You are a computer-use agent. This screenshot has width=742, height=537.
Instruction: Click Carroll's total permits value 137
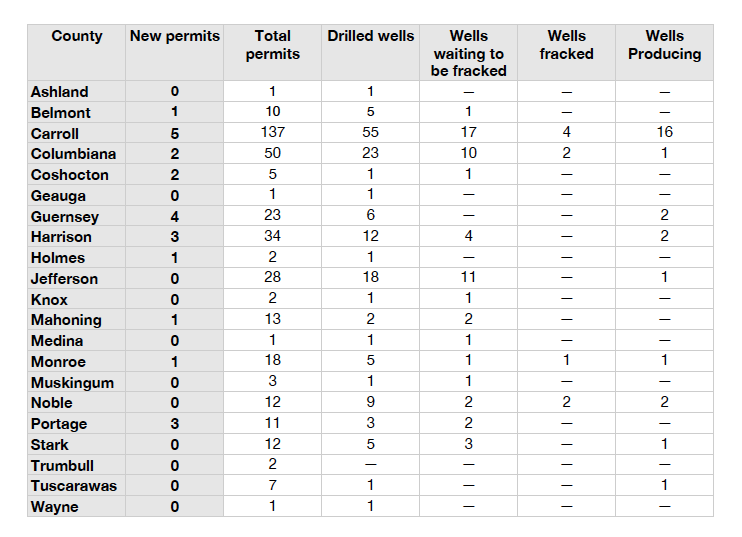pyautogui.click(x=272, y=132)
